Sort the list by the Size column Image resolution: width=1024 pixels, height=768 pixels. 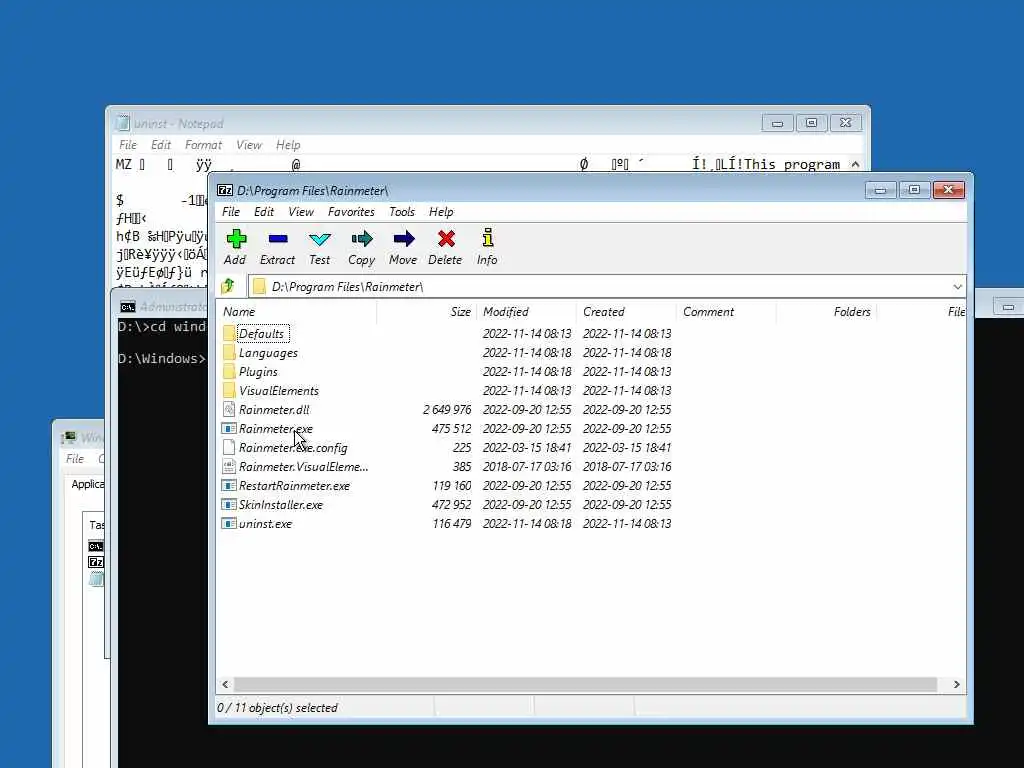[x=426, y=312]
